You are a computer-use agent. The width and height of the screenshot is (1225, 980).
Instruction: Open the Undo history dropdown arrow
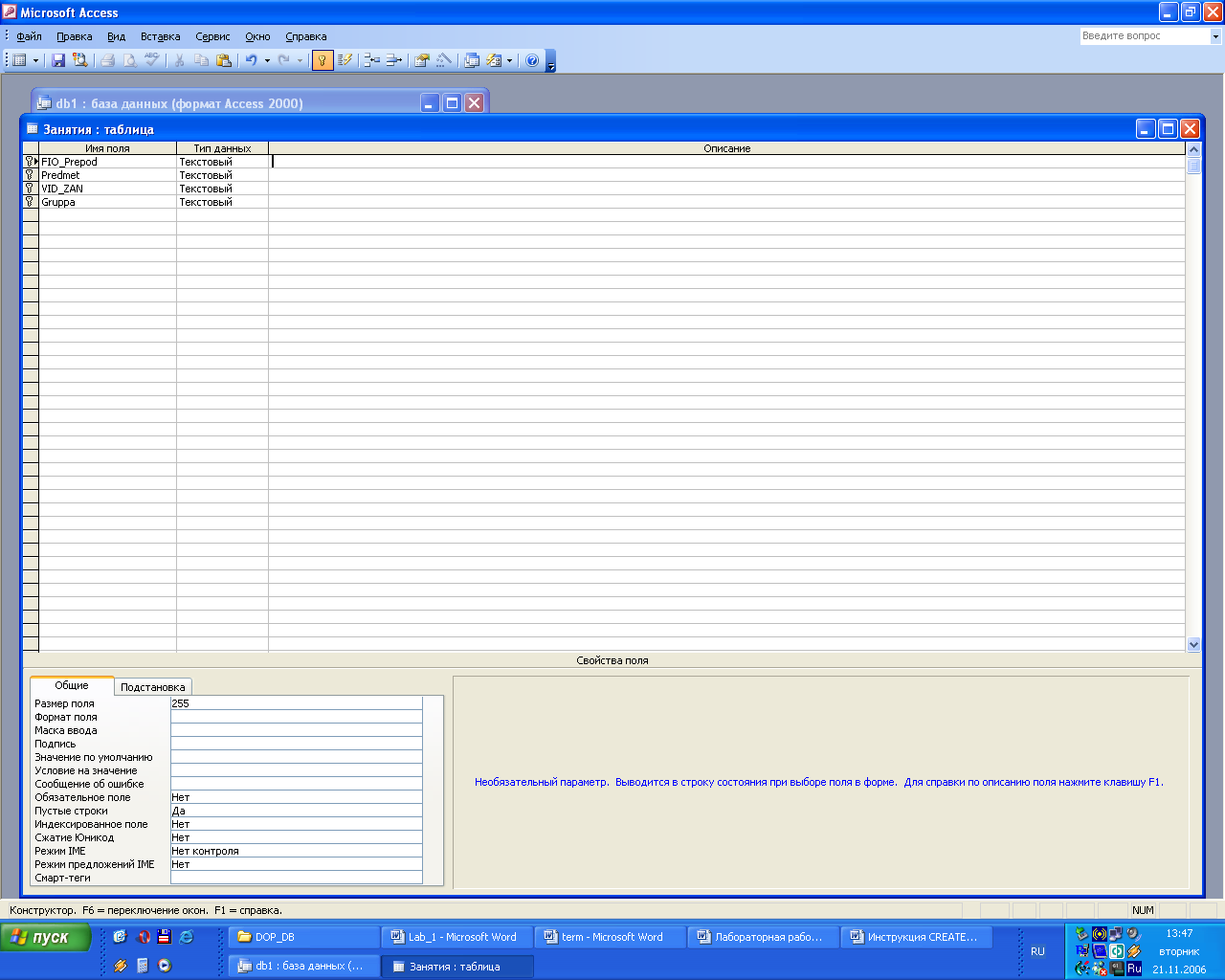(x=267, y=60)
